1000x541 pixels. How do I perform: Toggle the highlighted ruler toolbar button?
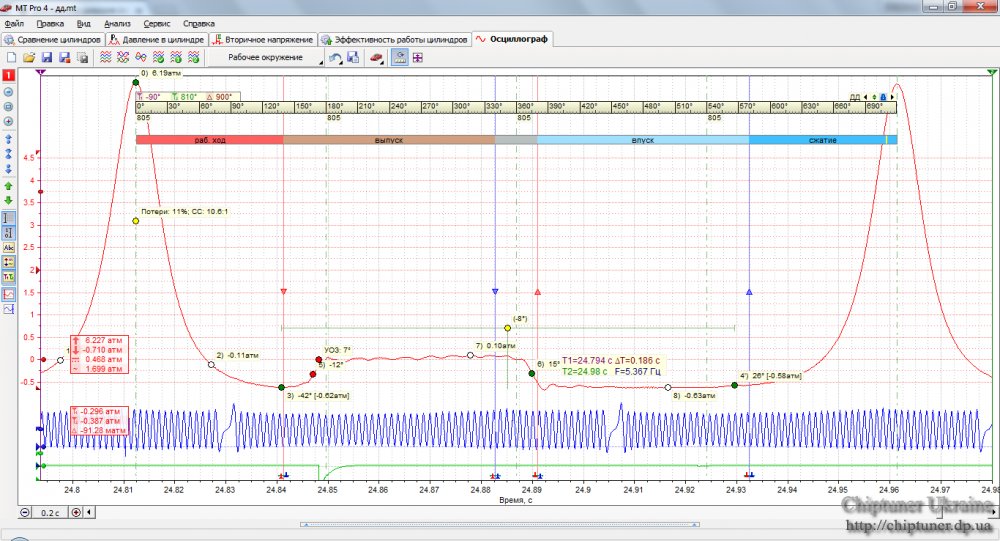[400, 57]
